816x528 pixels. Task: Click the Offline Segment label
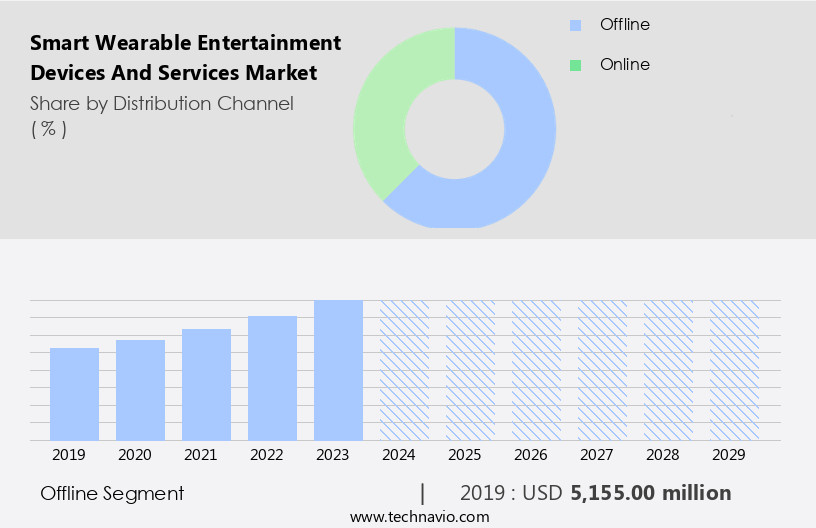tap(112, 494)
